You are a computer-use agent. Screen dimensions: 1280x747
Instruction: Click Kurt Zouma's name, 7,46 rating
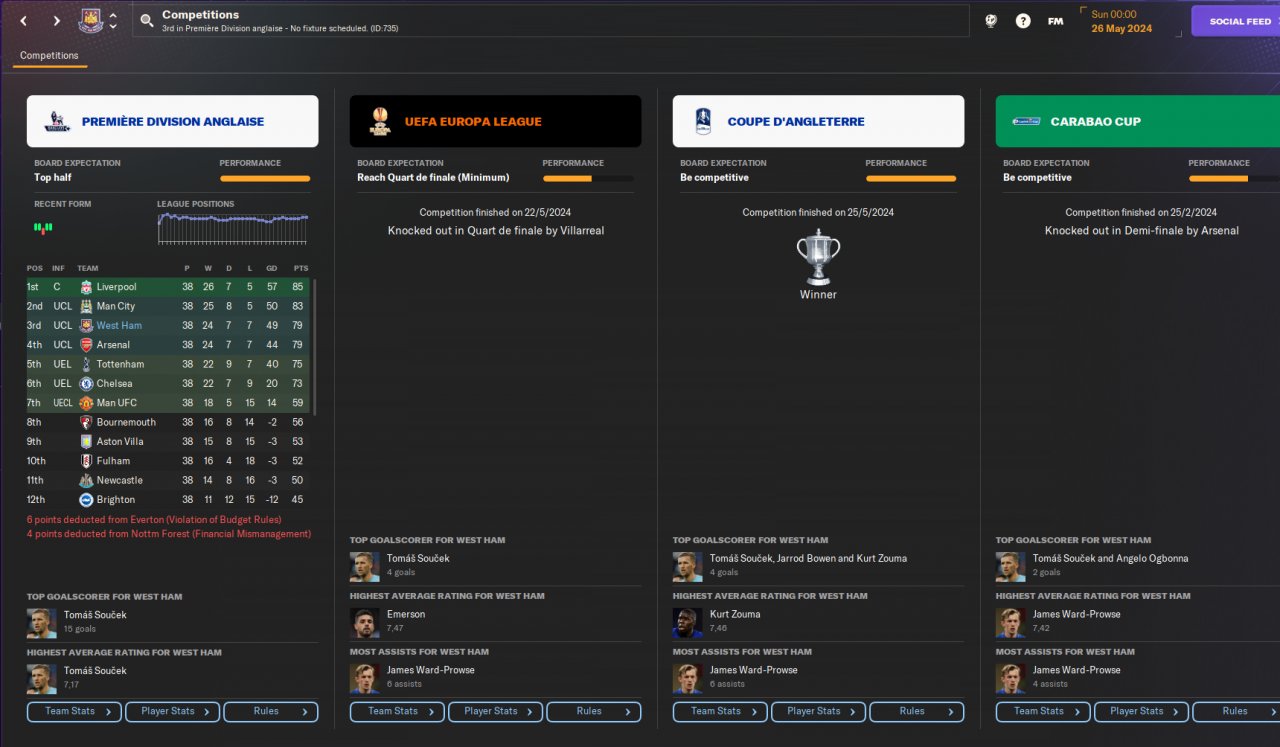coord(735,614)
